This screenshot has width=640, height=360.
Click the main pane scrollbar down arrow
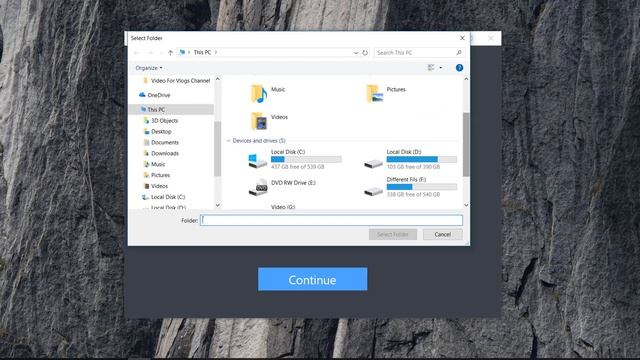(x=466, y=205)
